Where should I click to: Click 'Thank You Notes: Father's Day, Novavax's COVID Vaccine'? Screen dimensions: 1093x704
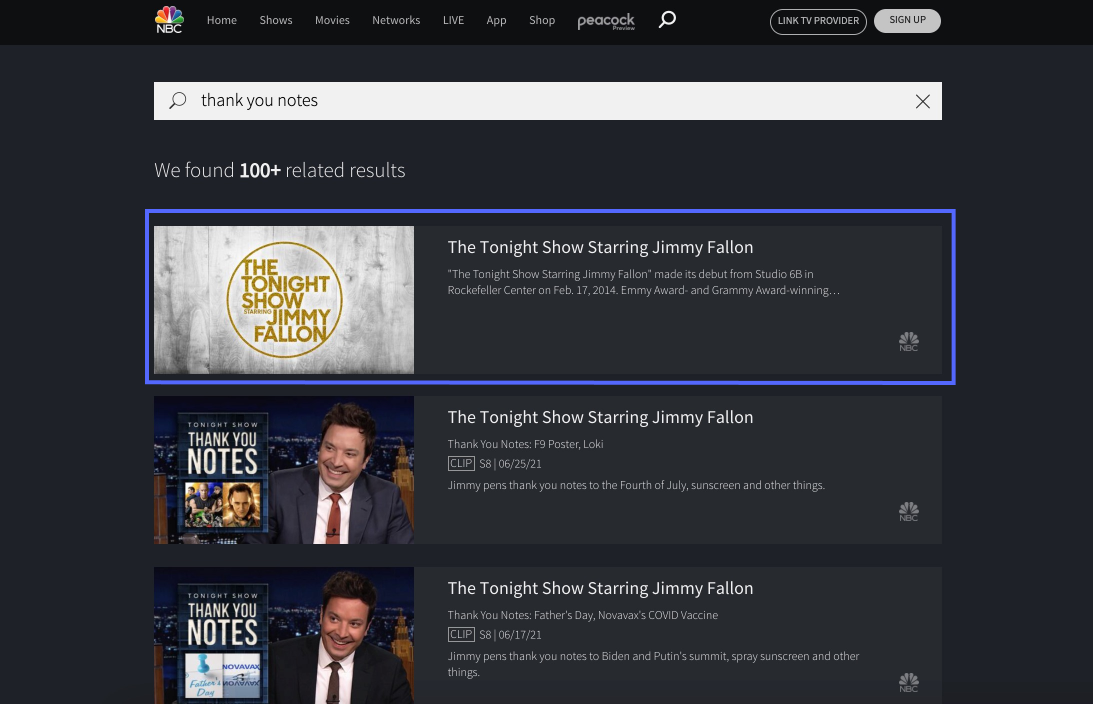pos(583,615)
